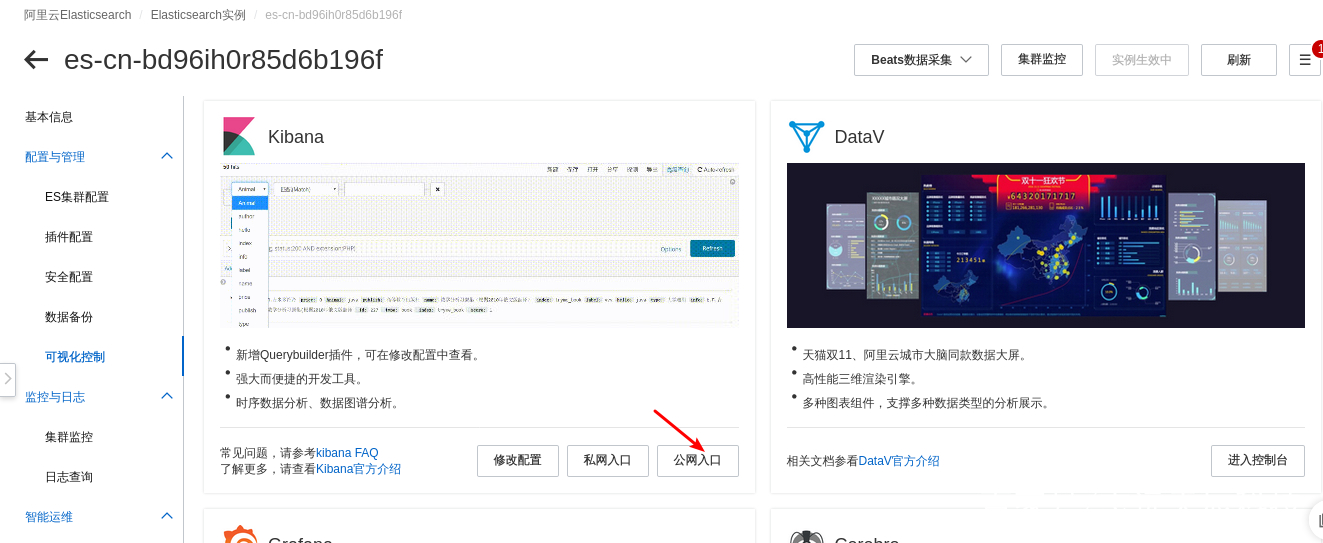Screen dimensions: 1323x543
Task: Click the 时序数据分析、数据图谱分析 bullet text
Action: click(x=320, y=403)
